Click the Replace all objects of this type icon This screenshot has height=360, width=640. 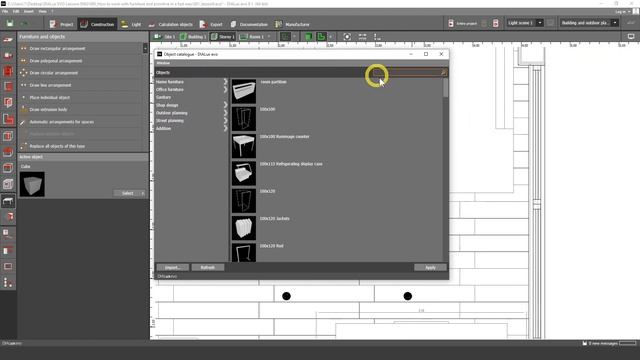(24, 146)
